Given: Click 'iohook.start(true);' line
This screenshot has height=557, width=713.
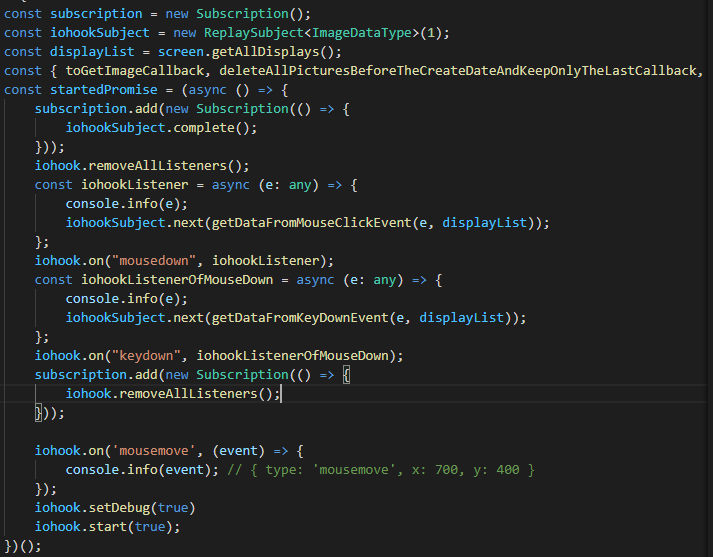Looking at the screenshot, I should click(x=108, y=527).
